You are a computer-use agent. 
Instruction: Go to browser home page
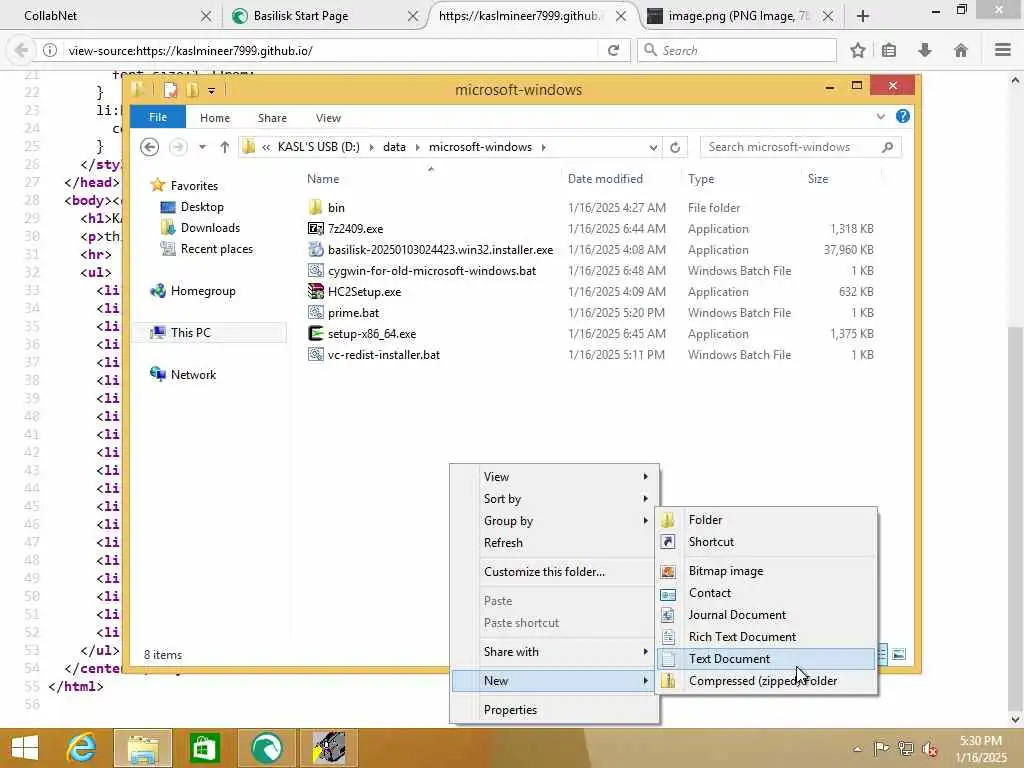[x=961, y=50]
